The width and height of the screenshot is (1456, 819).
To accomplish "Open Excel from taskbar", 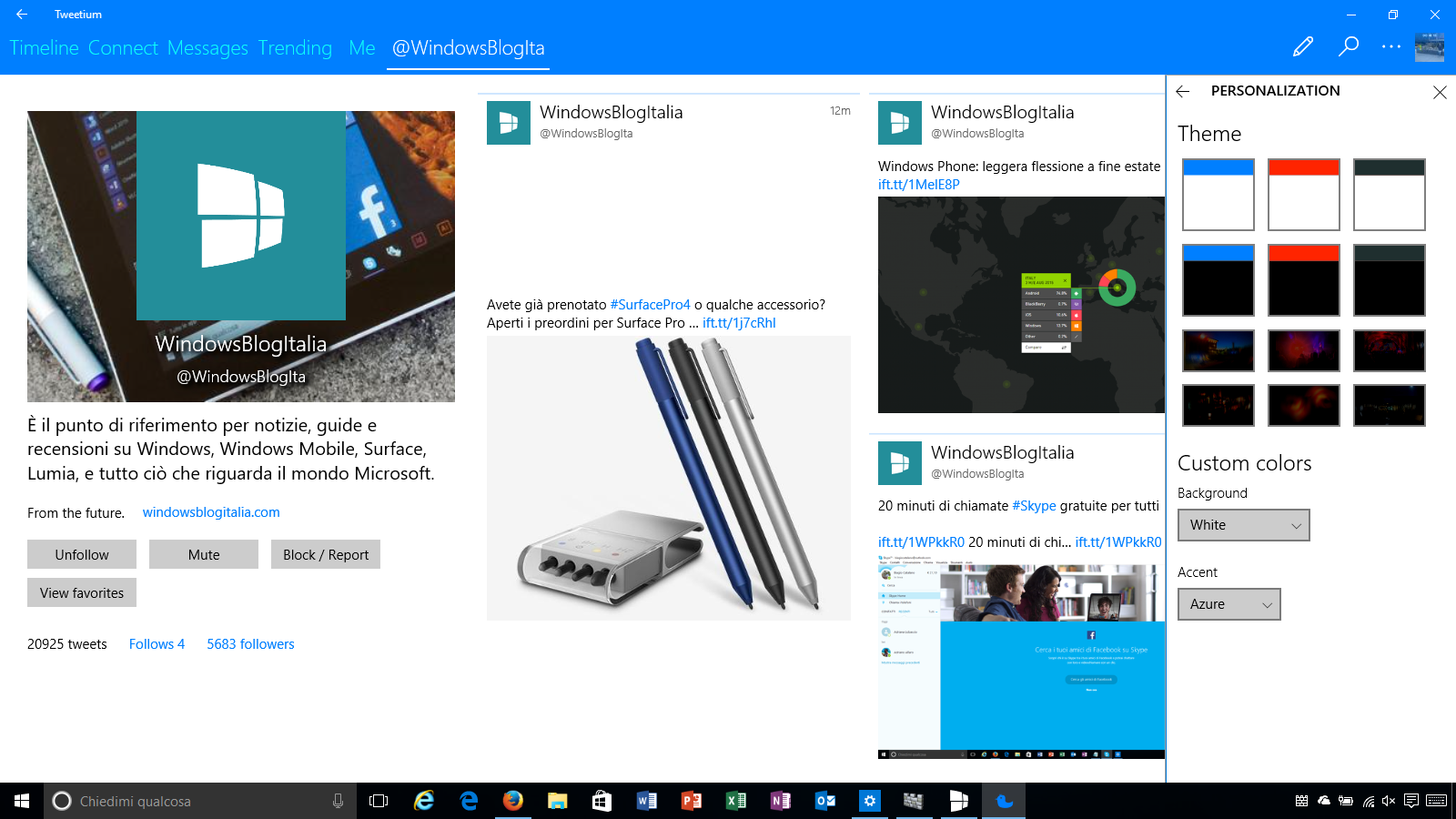I will 736,801.
